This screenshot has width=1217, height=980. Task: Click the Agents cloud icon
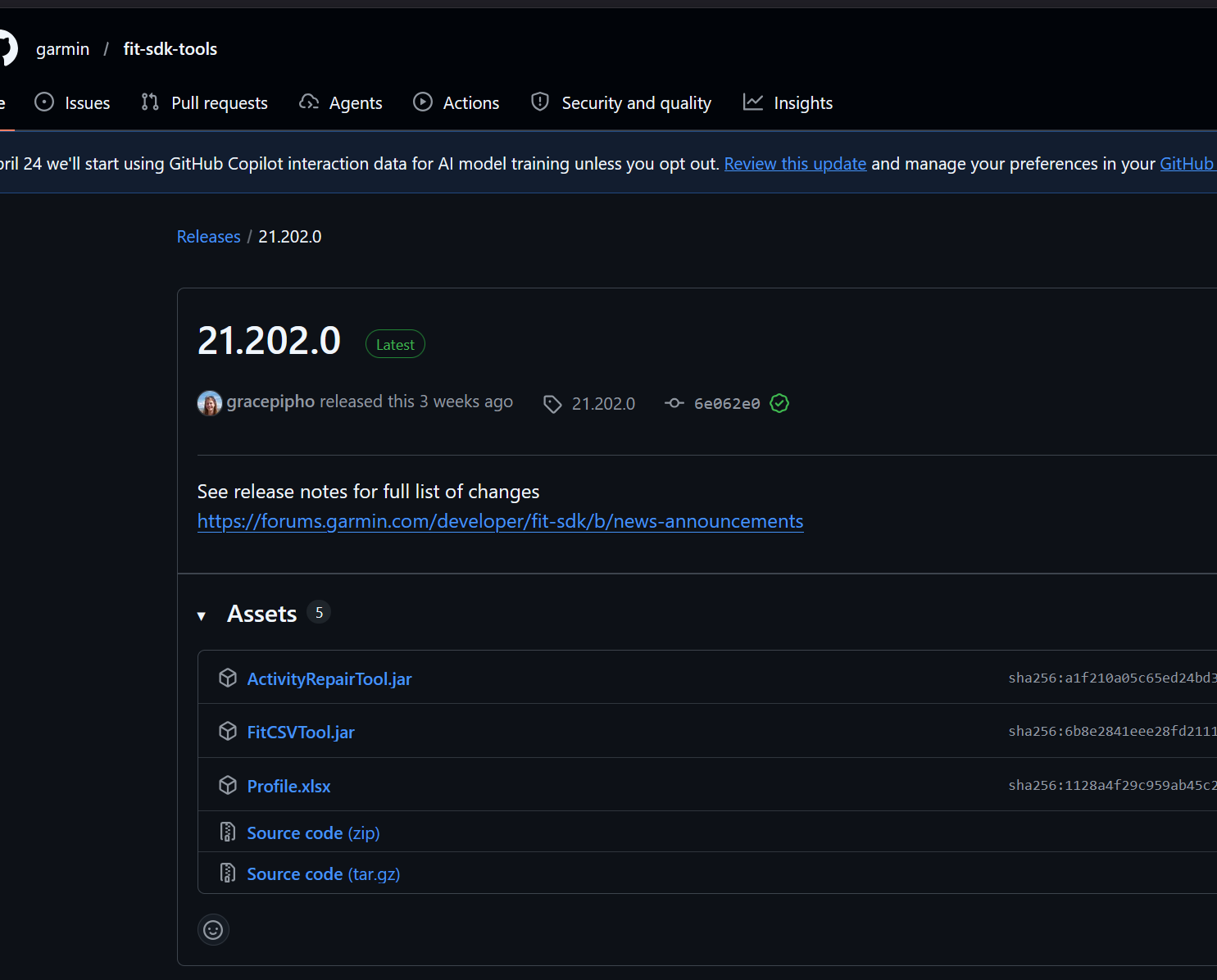pos(309,102)
